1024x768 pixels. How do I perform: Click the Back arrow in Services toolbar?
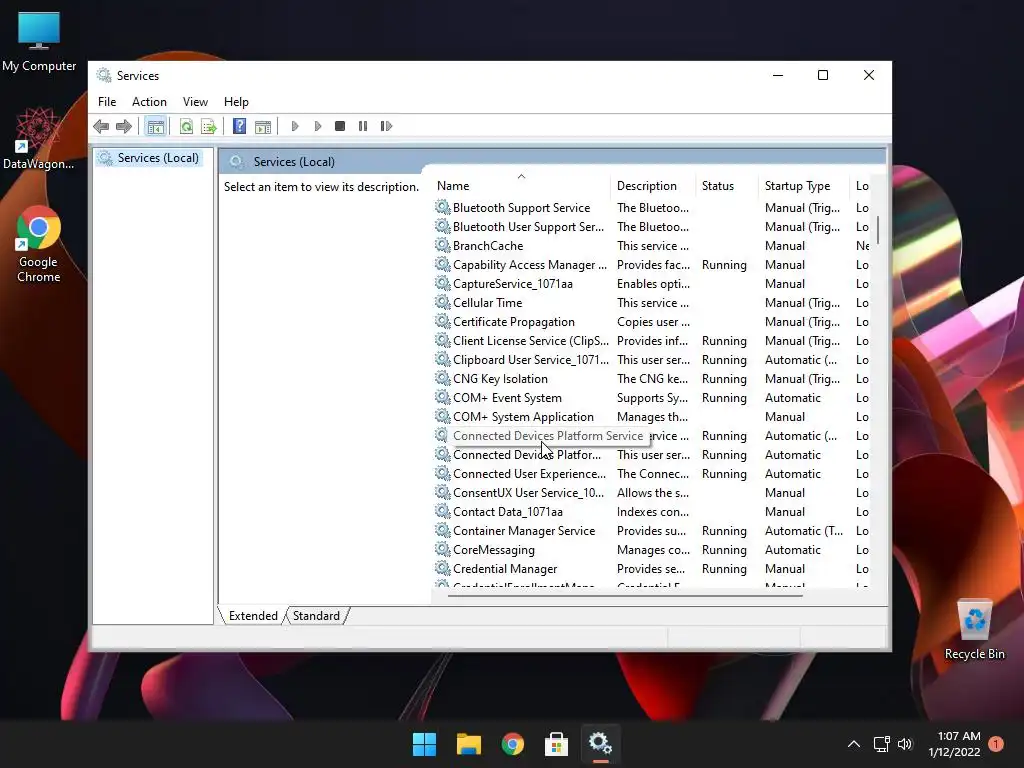(101, 126)
